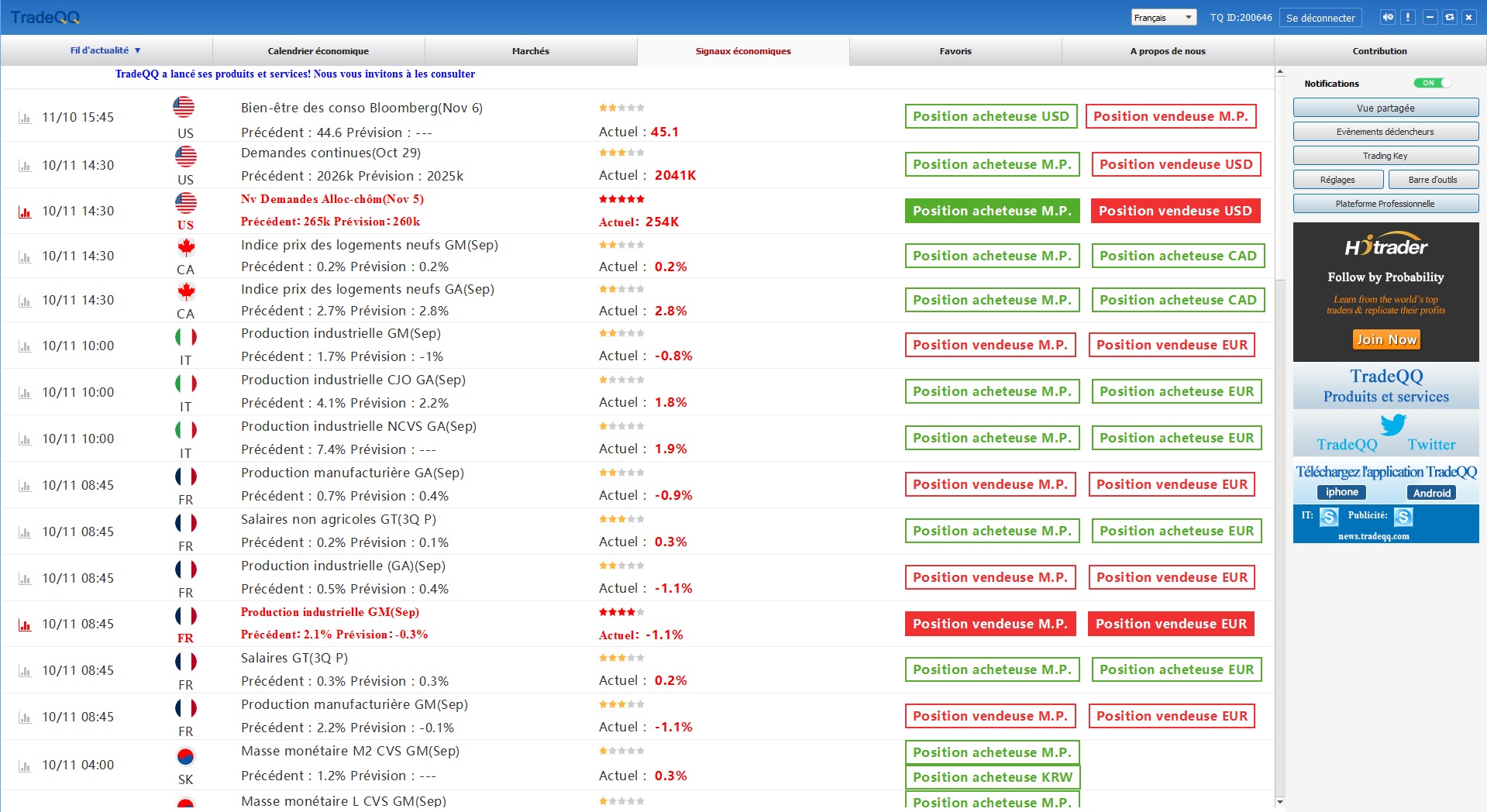The height and width of the screenshot is (812, 1487).
Task: Open chart icon for Bien-être des conso Bloomberg
Action: (x=25, y=118)
